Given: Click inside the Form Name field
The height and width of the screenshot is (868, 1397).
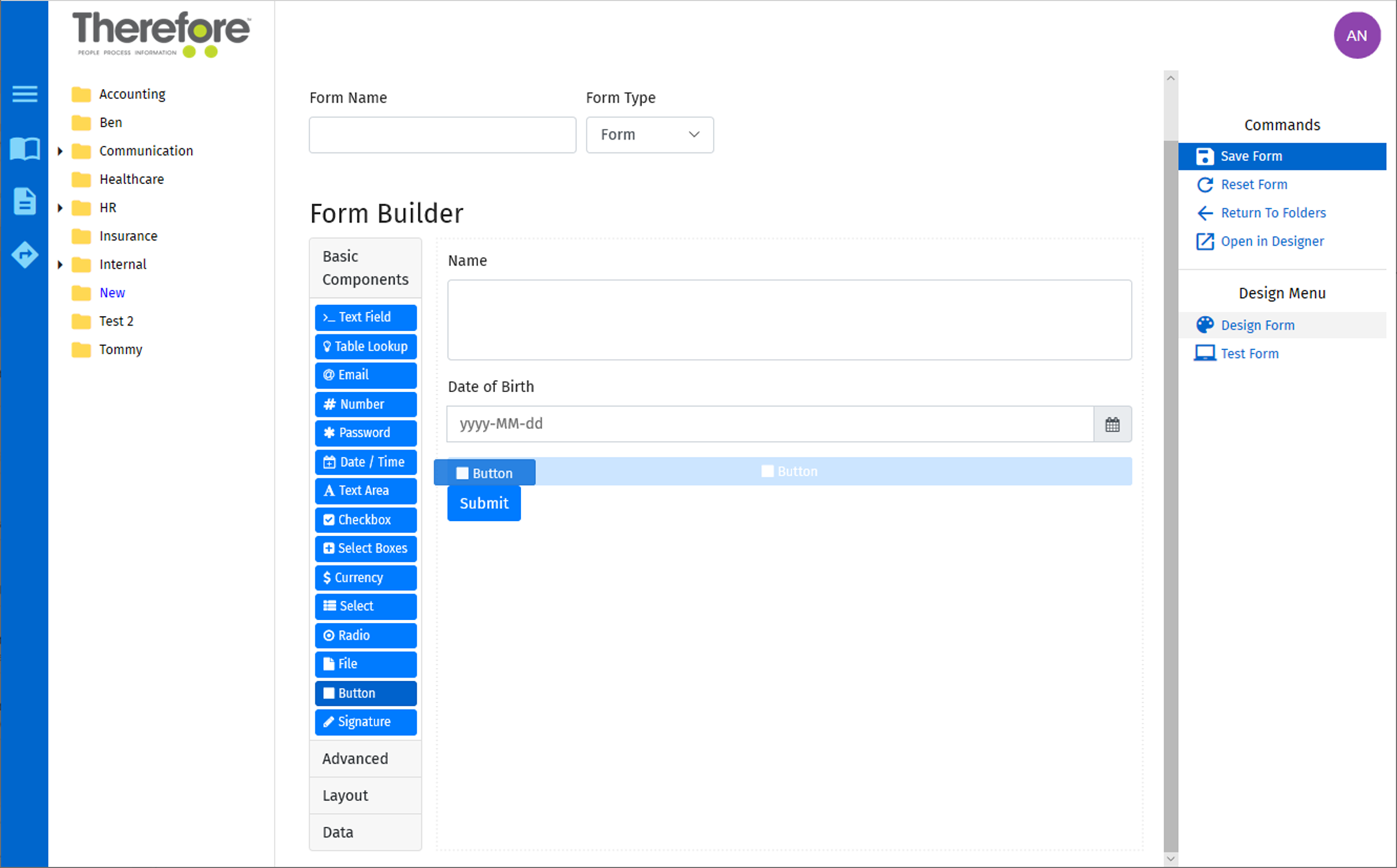Looking at the screenshot, I should tap(442, 134).
